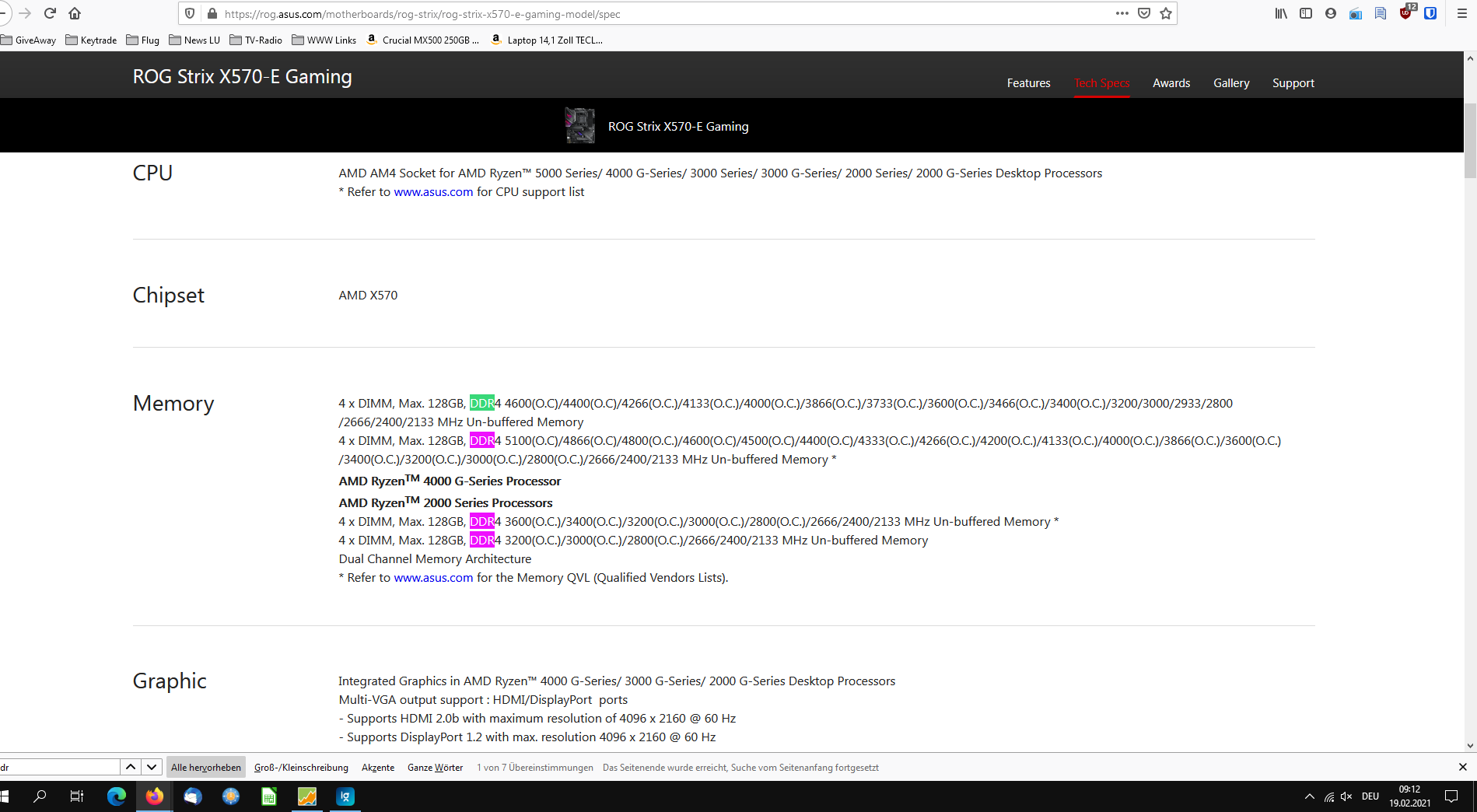Image resolution: width=1477 pixels, height=812 pixels.
Task: Open Task View on the taskbar
Action: (x=77, y=796)
